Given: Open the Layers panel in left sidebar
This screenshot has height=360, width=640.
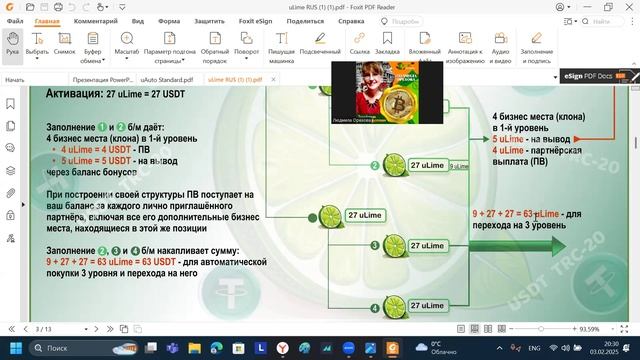Looking at the screenshot, I should click(11, 171).
